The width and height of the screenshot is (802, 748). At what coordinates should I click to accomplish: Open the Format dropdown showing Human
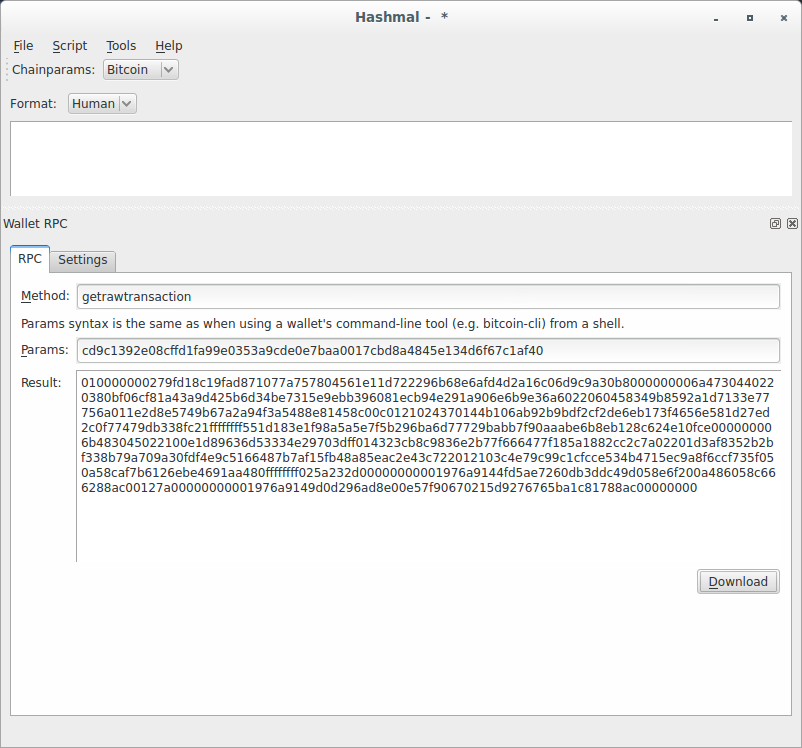(x=101, y=103)
